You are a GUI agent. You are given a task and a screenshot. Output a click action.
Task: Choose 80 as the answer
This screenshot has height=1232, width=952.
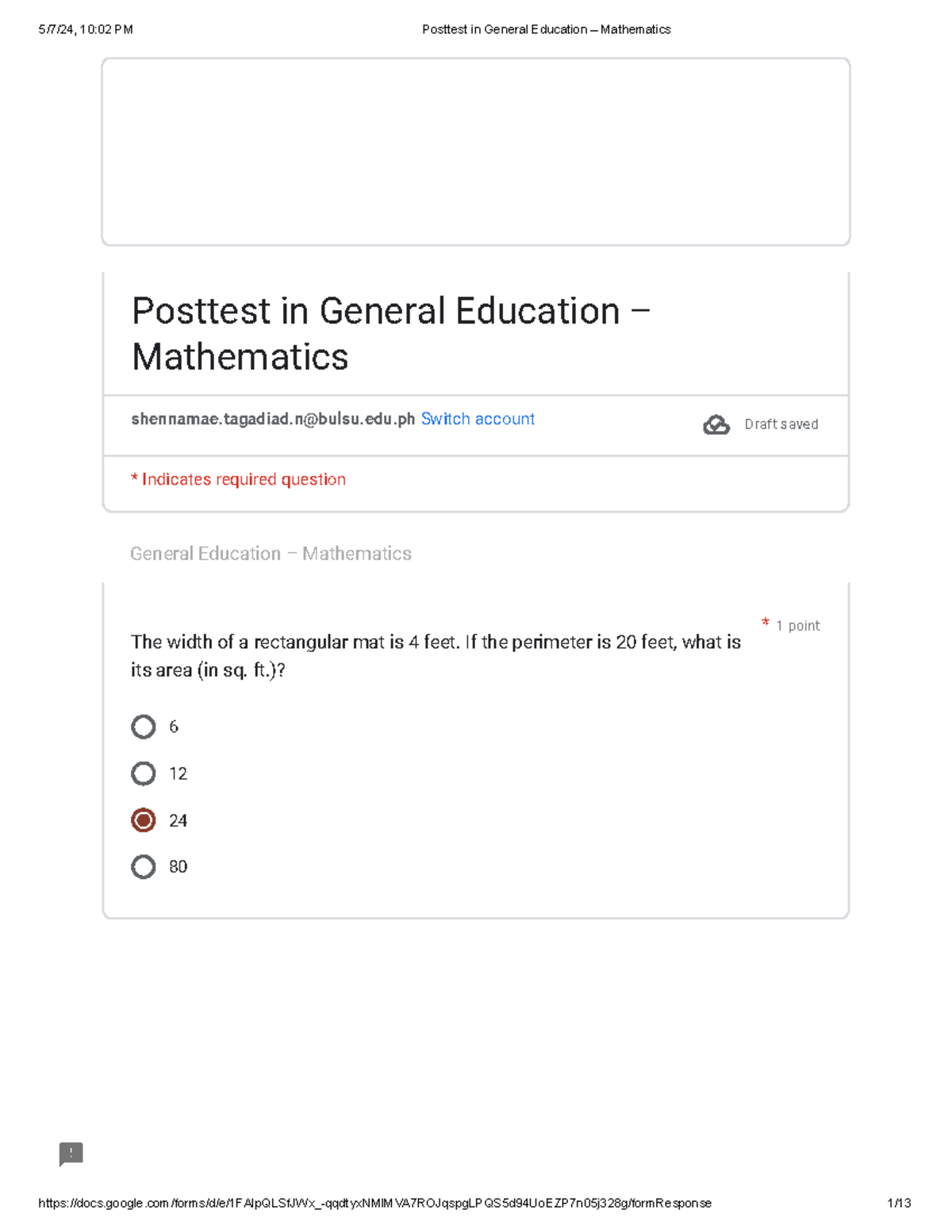[178, 866]
